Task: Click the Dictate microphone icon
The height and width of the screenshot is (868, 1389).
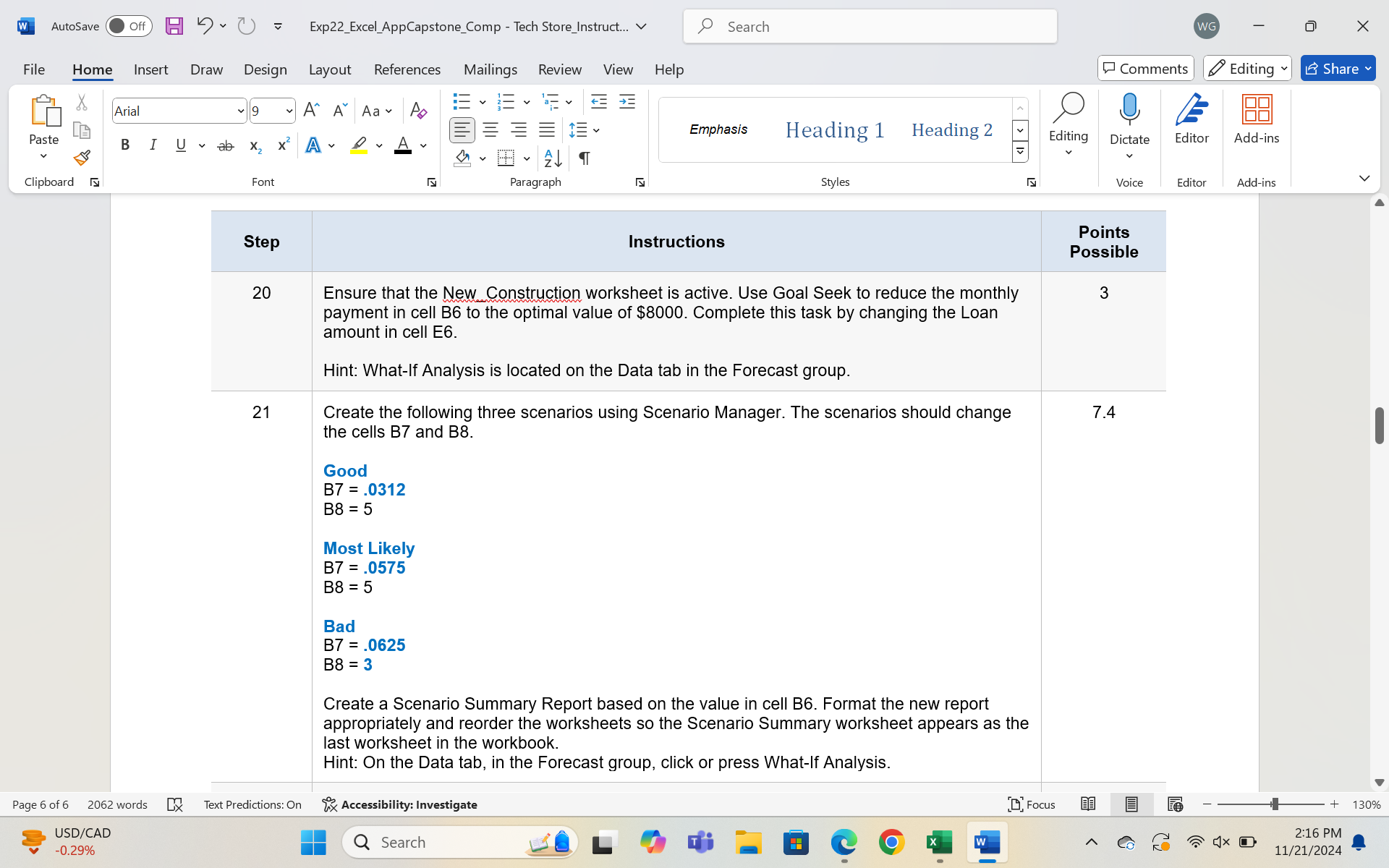Action: (x=1129, y=110)
